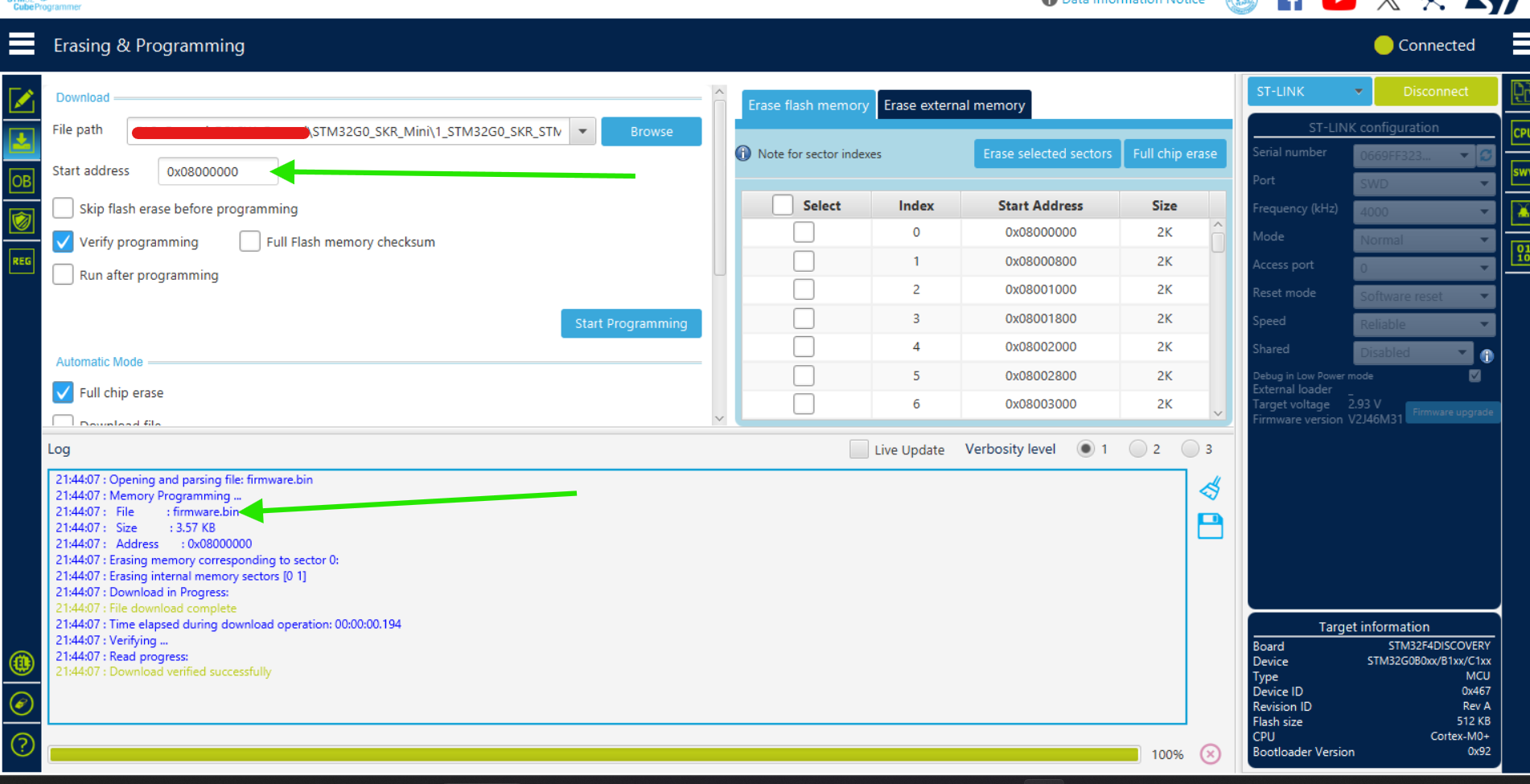The height and width of the screenshot is (784, 1530).
Task: Open the ST community network icon in the top bar
Action: (x=1433, y=5)
